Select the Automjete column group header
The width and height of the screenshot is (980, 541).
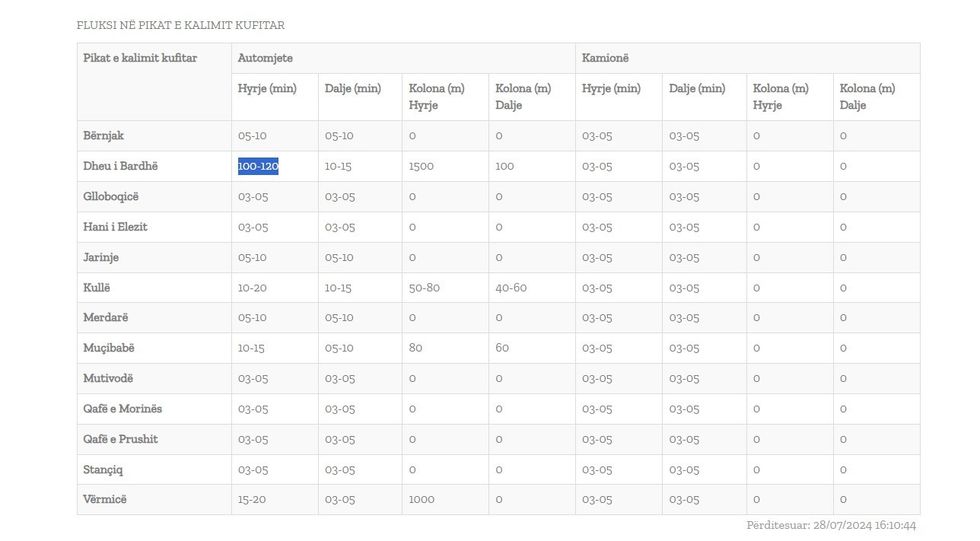click(x=265, y=58)
